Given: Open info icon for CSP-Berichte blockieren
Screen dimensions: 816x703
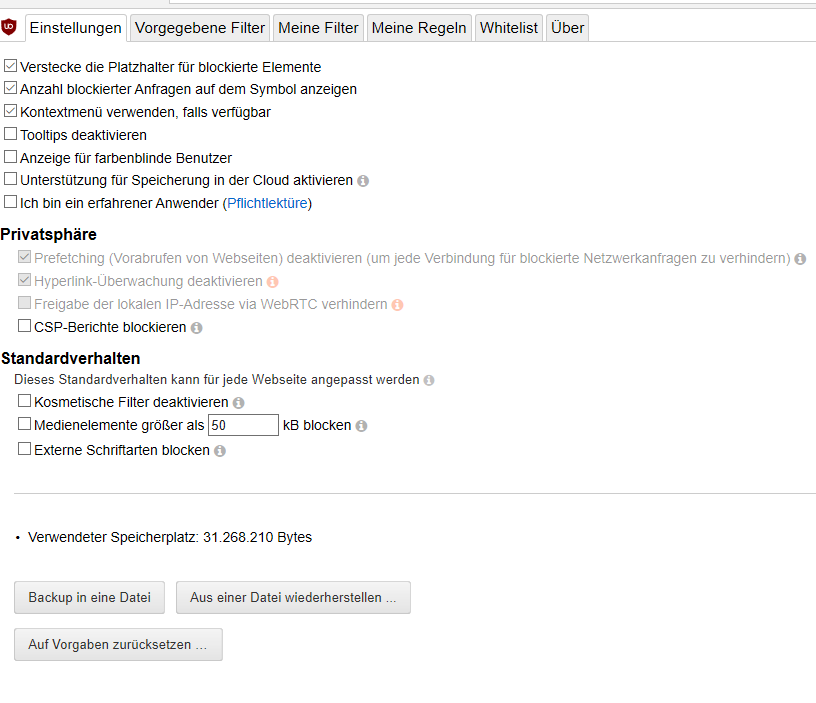Looking at the screenshot, I should coord(196,328).
